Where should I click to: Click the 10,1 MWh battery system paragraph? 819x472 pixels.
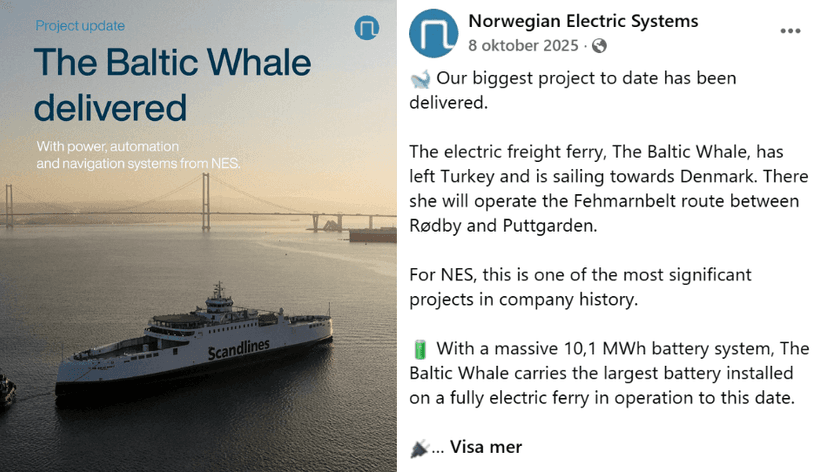click(610, 374)
